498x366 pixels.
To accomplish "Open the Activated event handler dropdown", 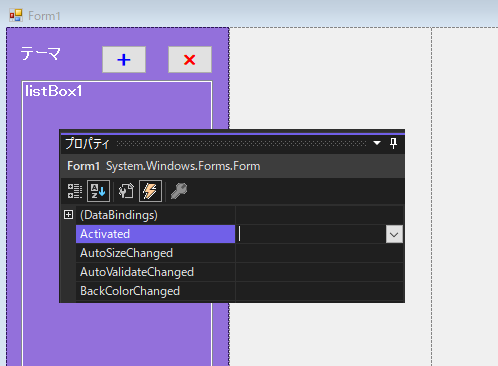I will tap(394, 234).
